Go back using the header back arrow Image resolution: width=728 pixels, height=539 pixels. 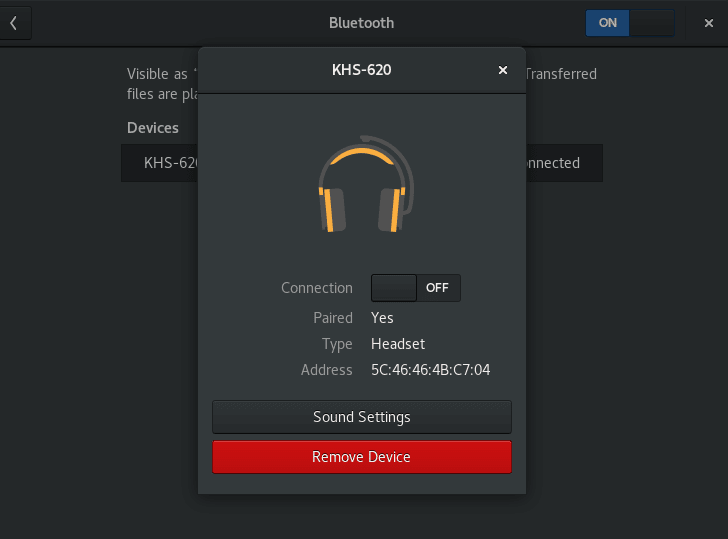(14, 23)
